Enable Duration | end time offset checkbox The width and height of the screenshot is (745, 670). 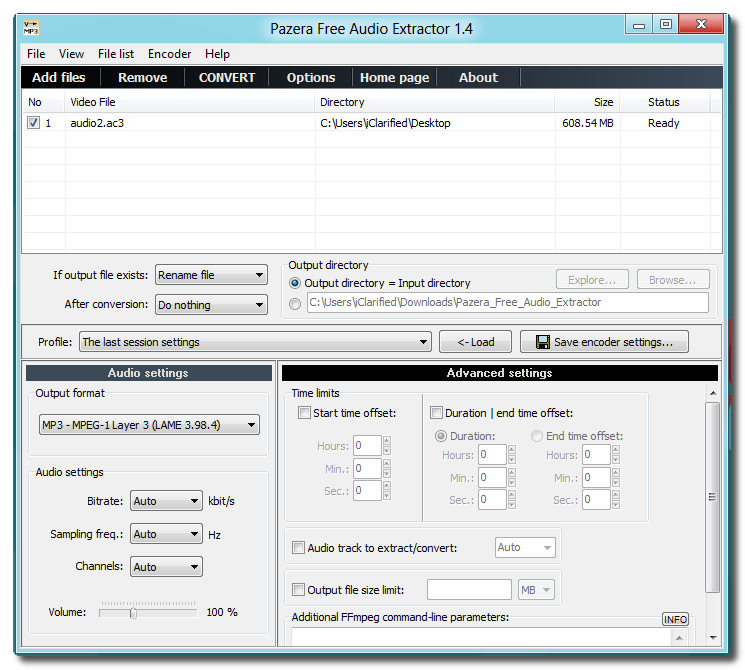click(436, 412)
